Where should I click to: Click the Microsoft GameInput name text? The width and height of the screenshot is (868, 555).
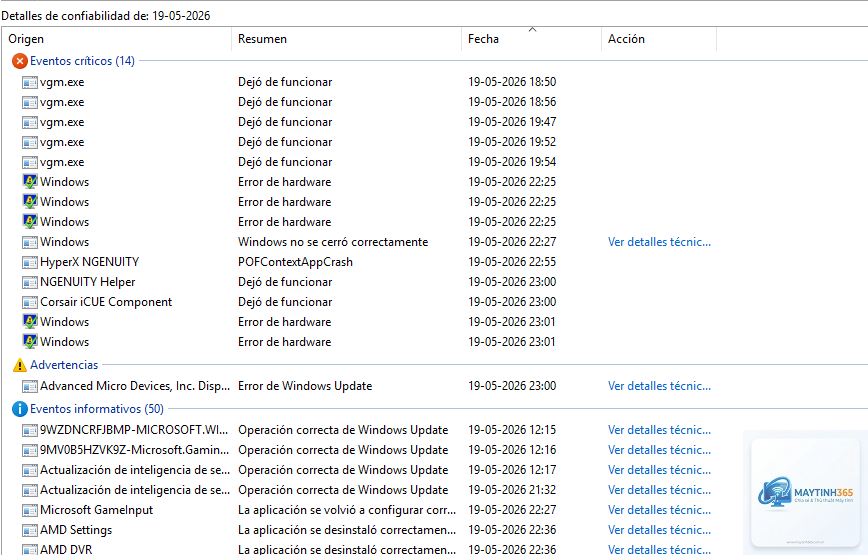(96, 510)
